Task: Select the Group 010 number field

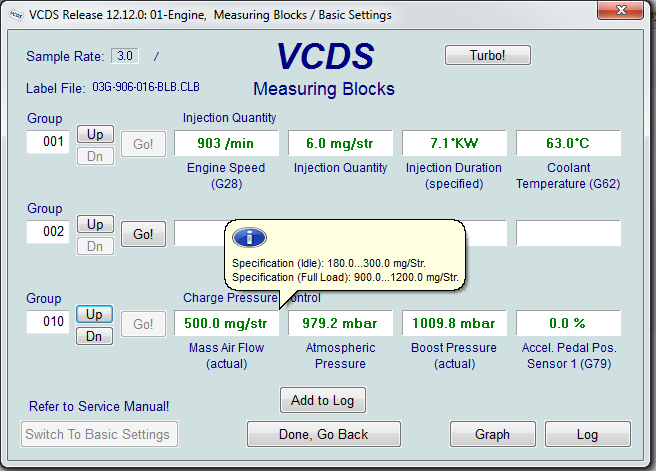Action: tap(48, 322)
